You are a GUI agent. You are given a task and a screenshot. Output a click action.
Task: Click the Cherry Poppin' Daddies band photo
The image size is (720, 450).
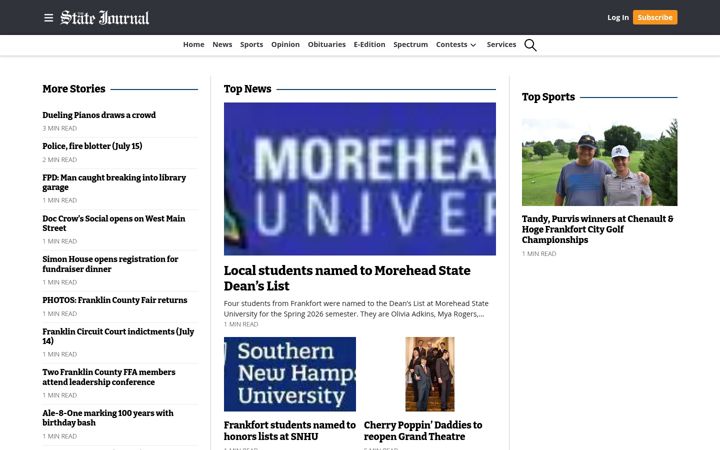[430, 374]
